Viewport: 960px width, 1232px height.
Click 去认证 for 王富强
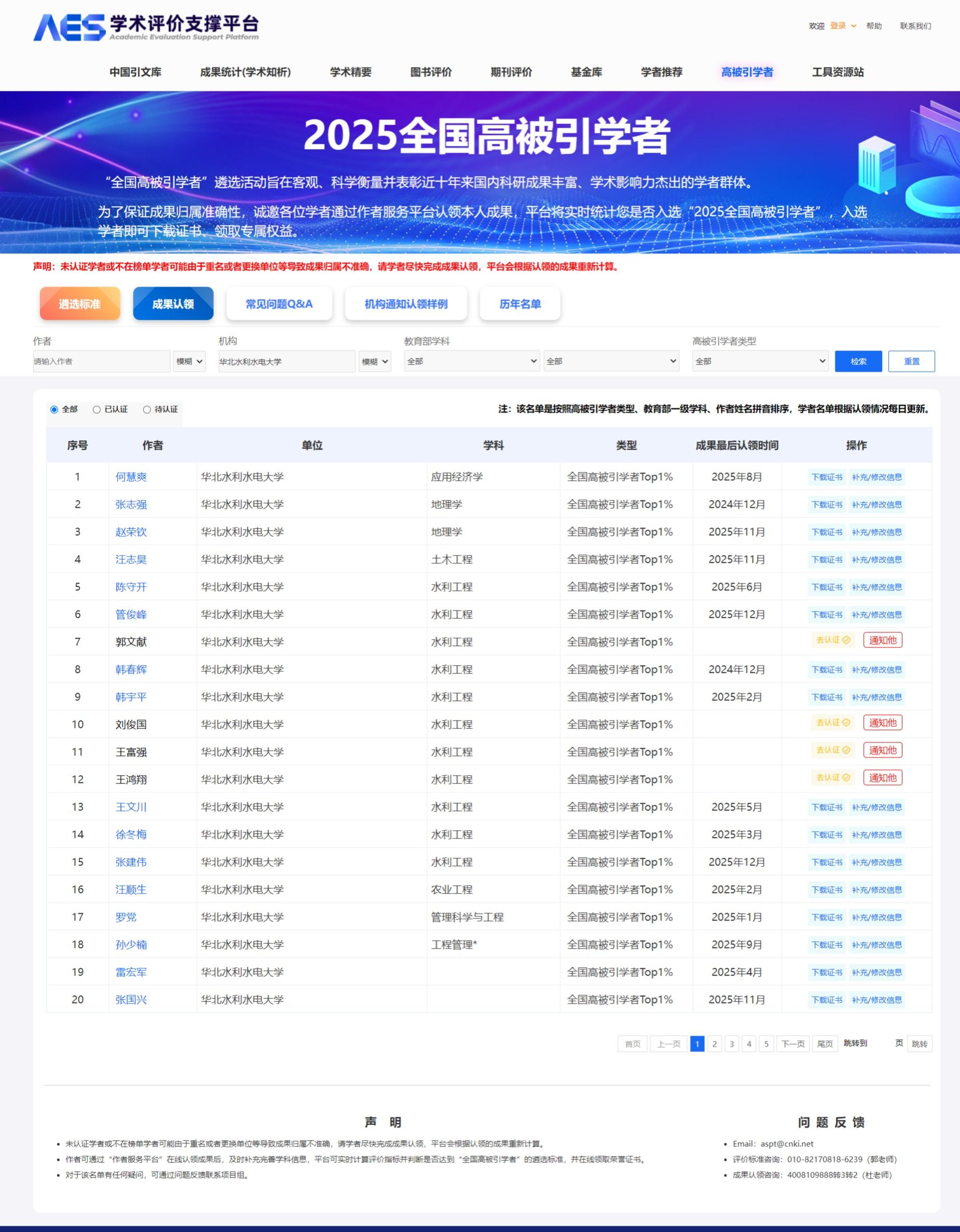(x=832, y=750)
